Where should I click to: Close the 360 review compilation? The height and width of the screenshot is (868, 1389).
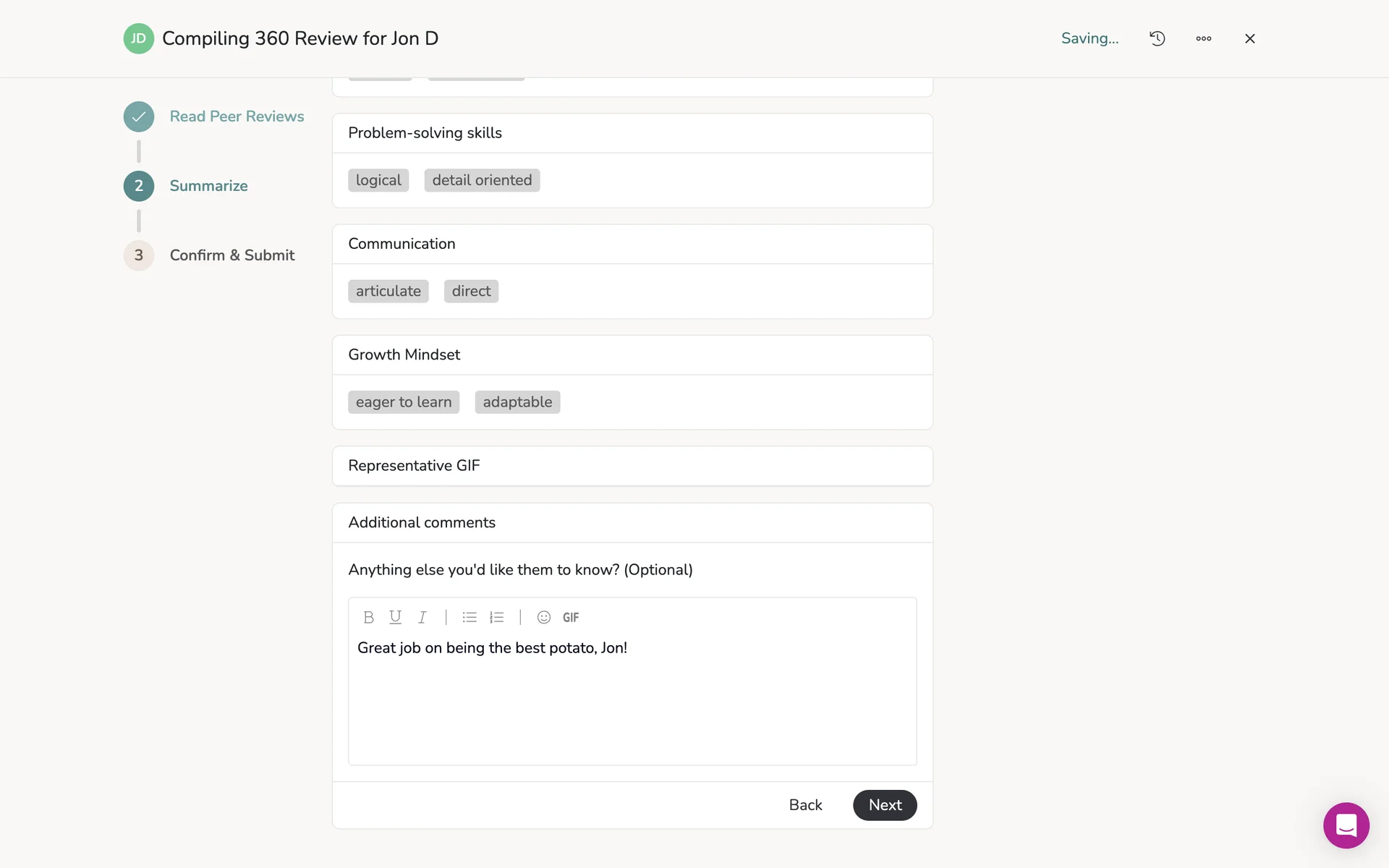[x=1250, y=38]
